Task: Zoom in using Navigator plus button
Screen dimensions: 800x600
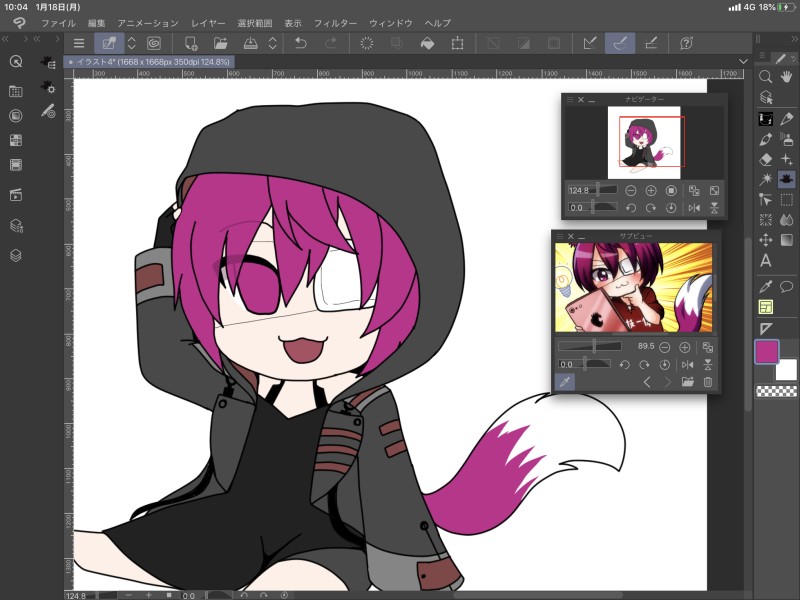Action: pos(651,190)
